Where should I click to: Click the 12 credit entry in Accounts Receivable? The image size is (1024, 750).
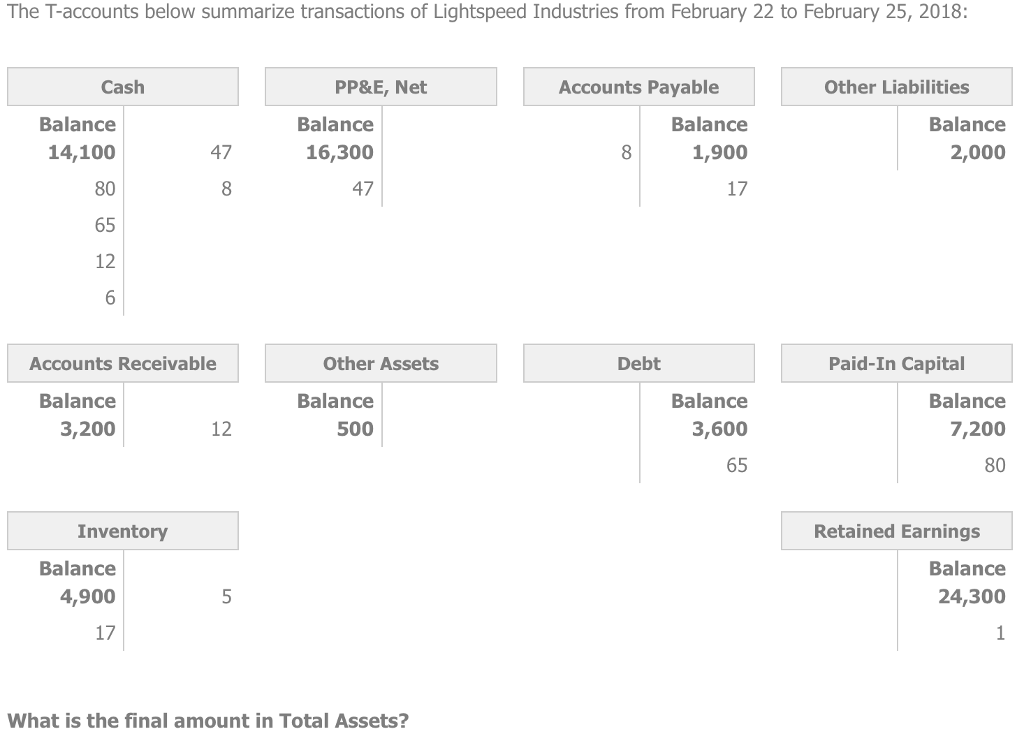tap(221, 429)
